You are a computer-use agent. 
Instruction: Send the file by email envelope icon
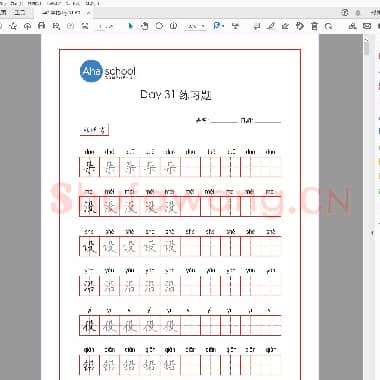click(x=367, y=26)
